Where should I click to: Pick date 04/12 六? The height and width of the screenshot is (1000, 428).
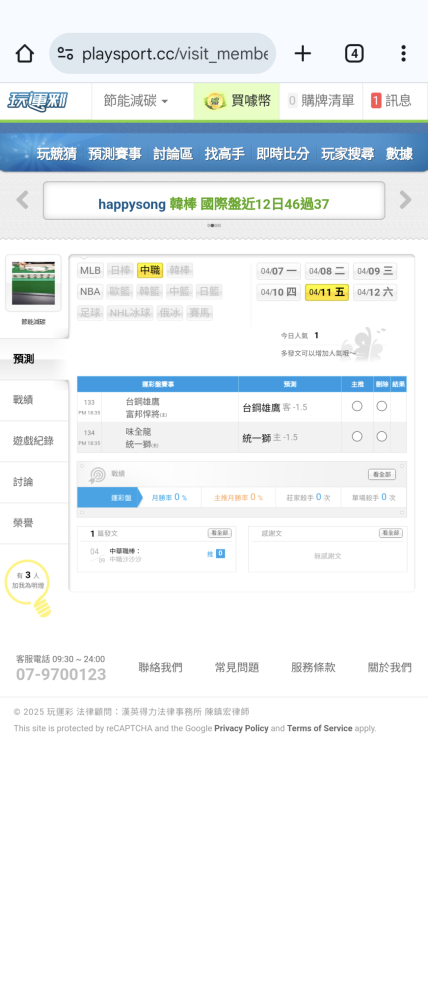[375, 292]
